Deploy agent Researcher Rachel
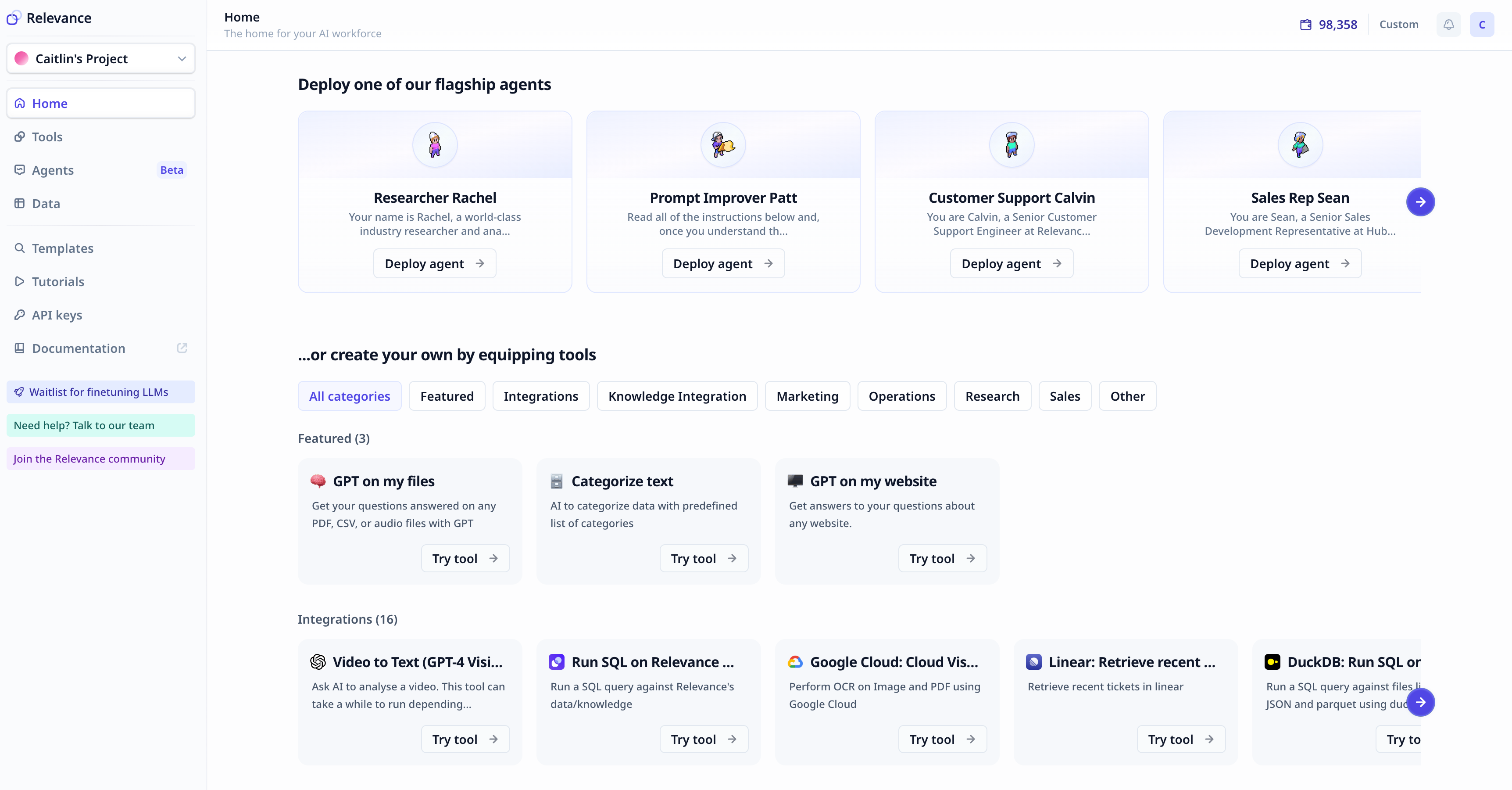The width and height of the screenshot is (1512, 790). tap(434, 263)
